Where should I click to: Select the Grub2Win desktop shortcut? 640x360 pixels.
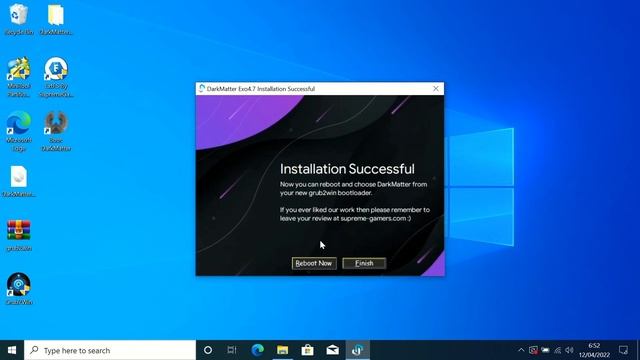[x=18, y=289]
